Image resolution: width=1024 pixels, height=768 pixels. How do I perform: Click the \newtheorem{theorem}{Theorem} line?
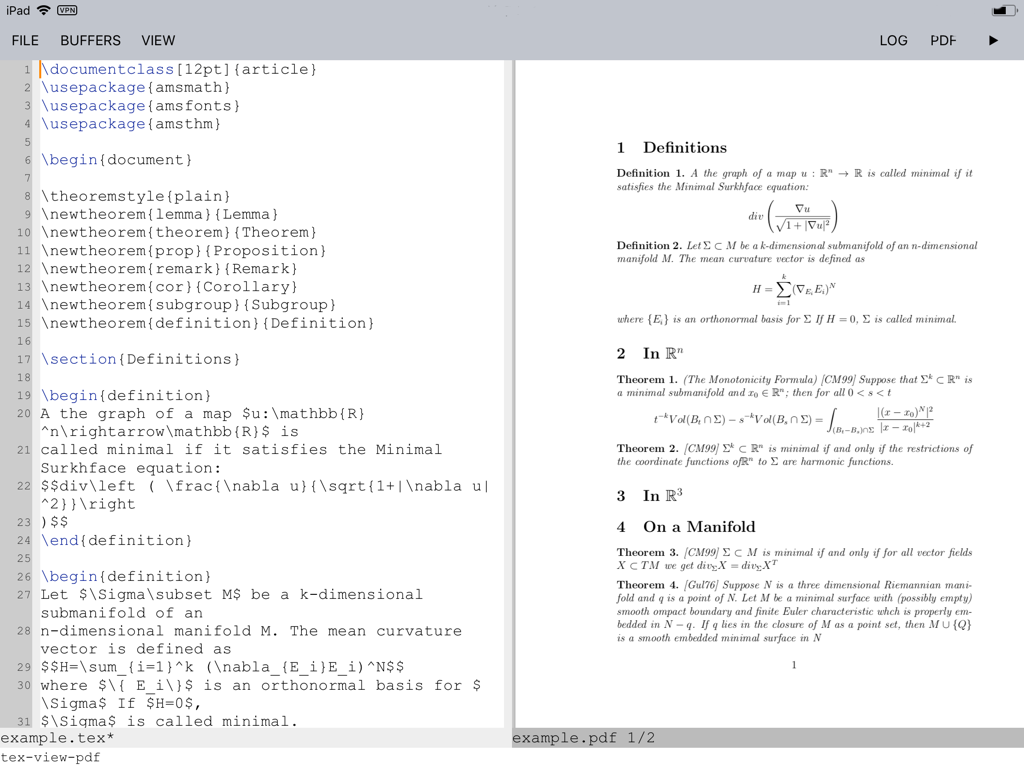[178, 232]
